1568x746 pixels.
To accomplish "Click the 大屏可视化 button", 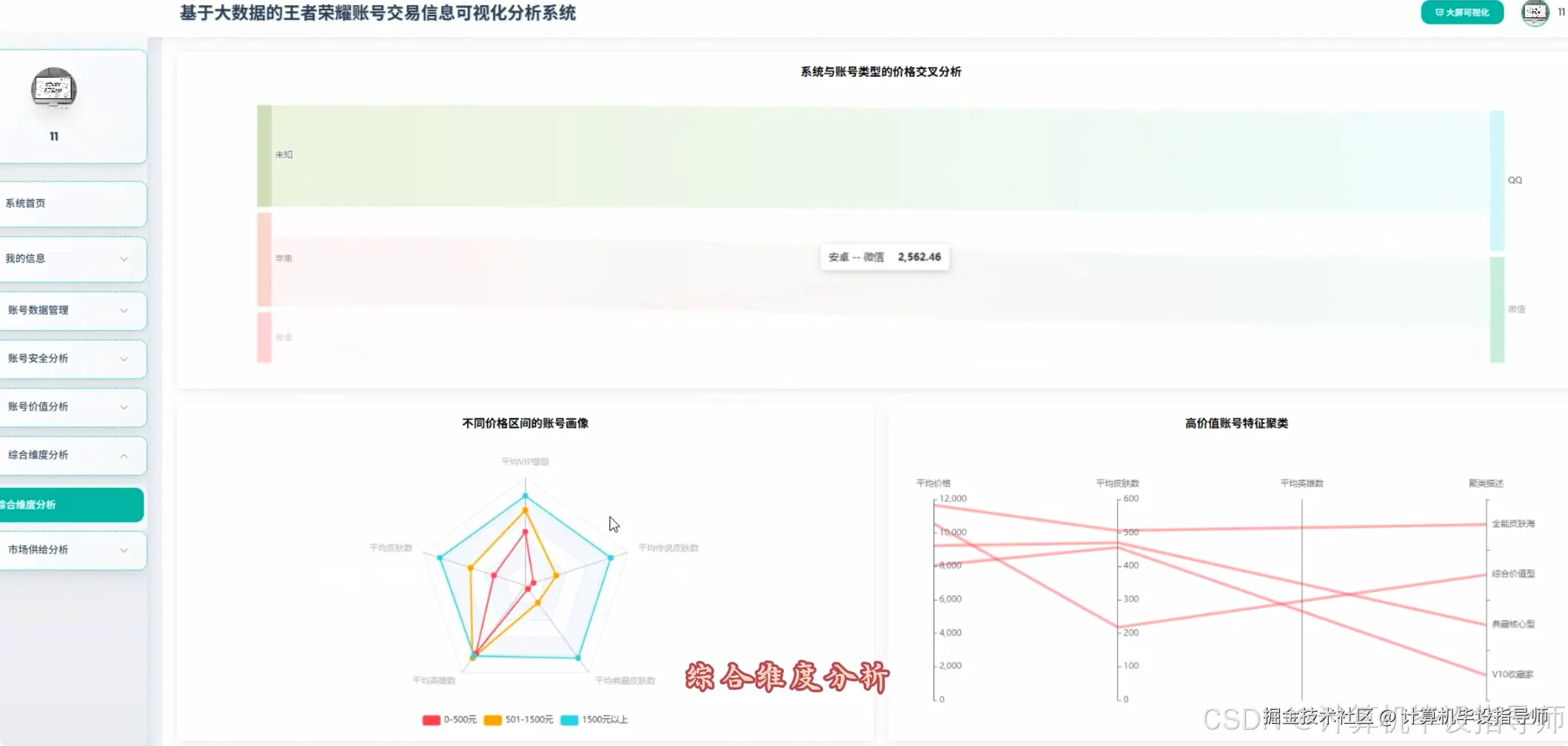I will pyautogui.click(x=1461, y=13).
